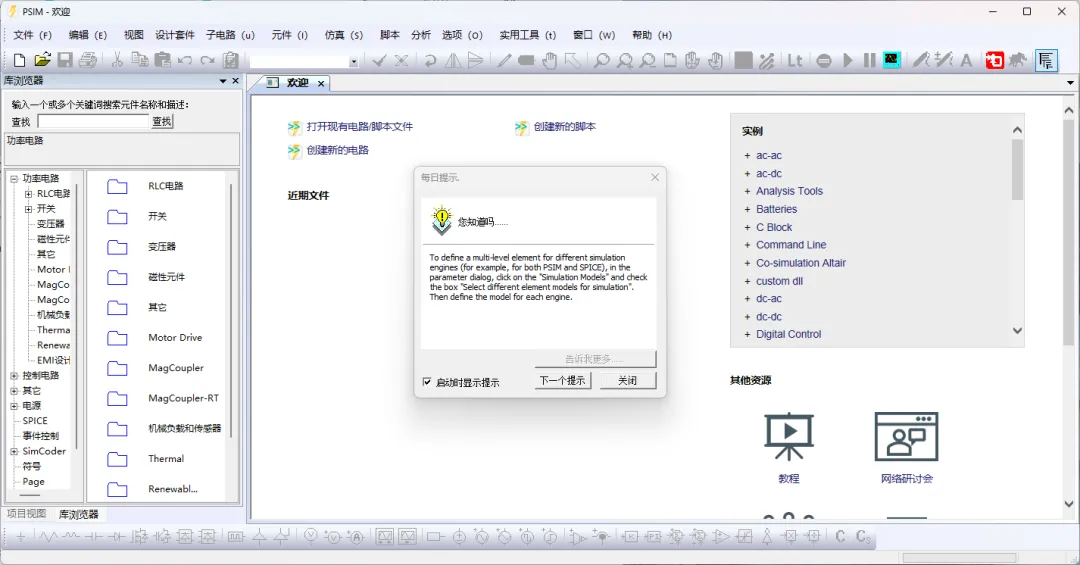This screenshot has width=1080, height=565.
Task: Open the toolbar combo box dropdown
Action: (353, 61)
